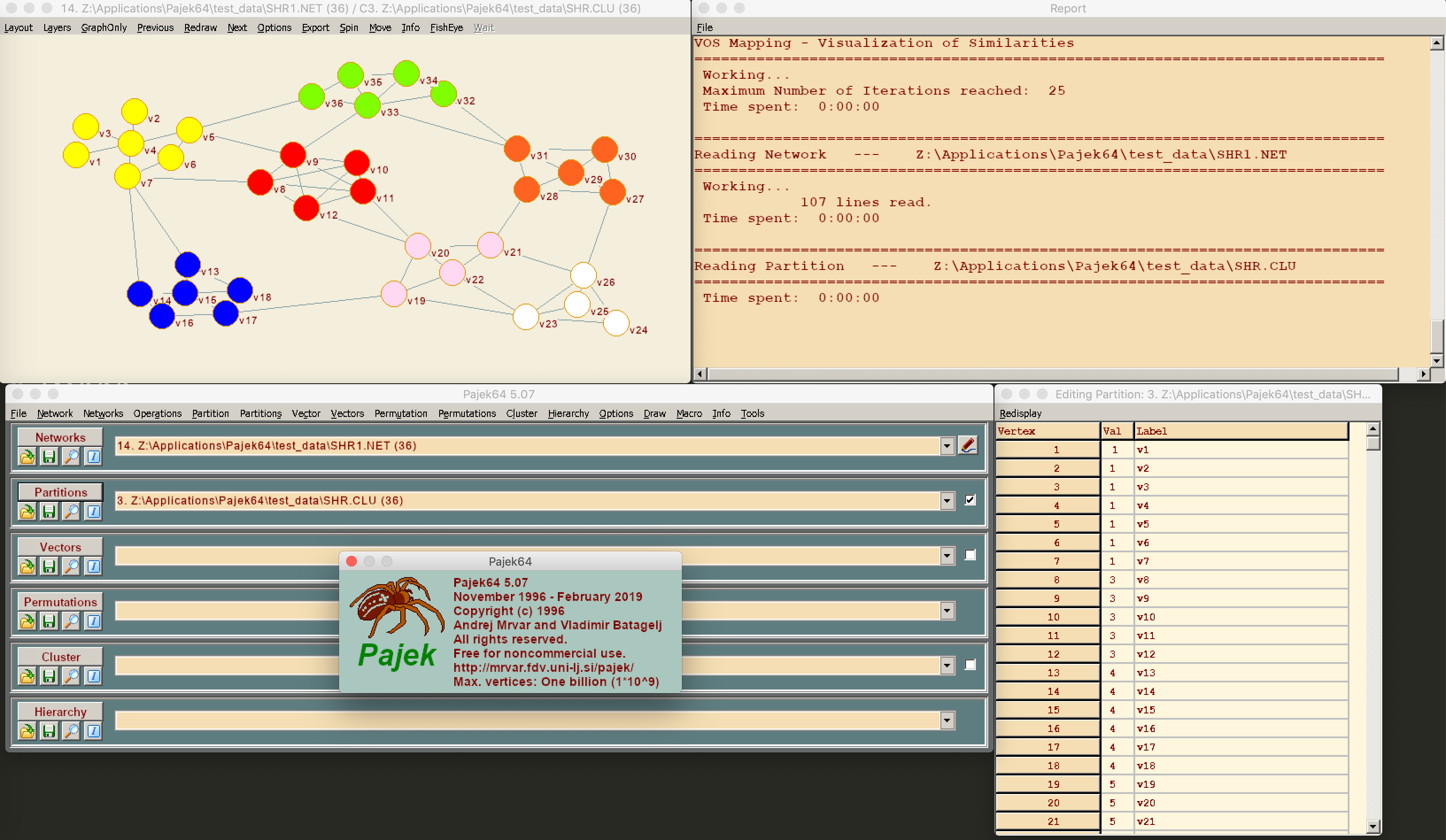Expand the Networks list dropdown arrow
The width and height of the screenshot is (1446, 840).
coord(947,446)
